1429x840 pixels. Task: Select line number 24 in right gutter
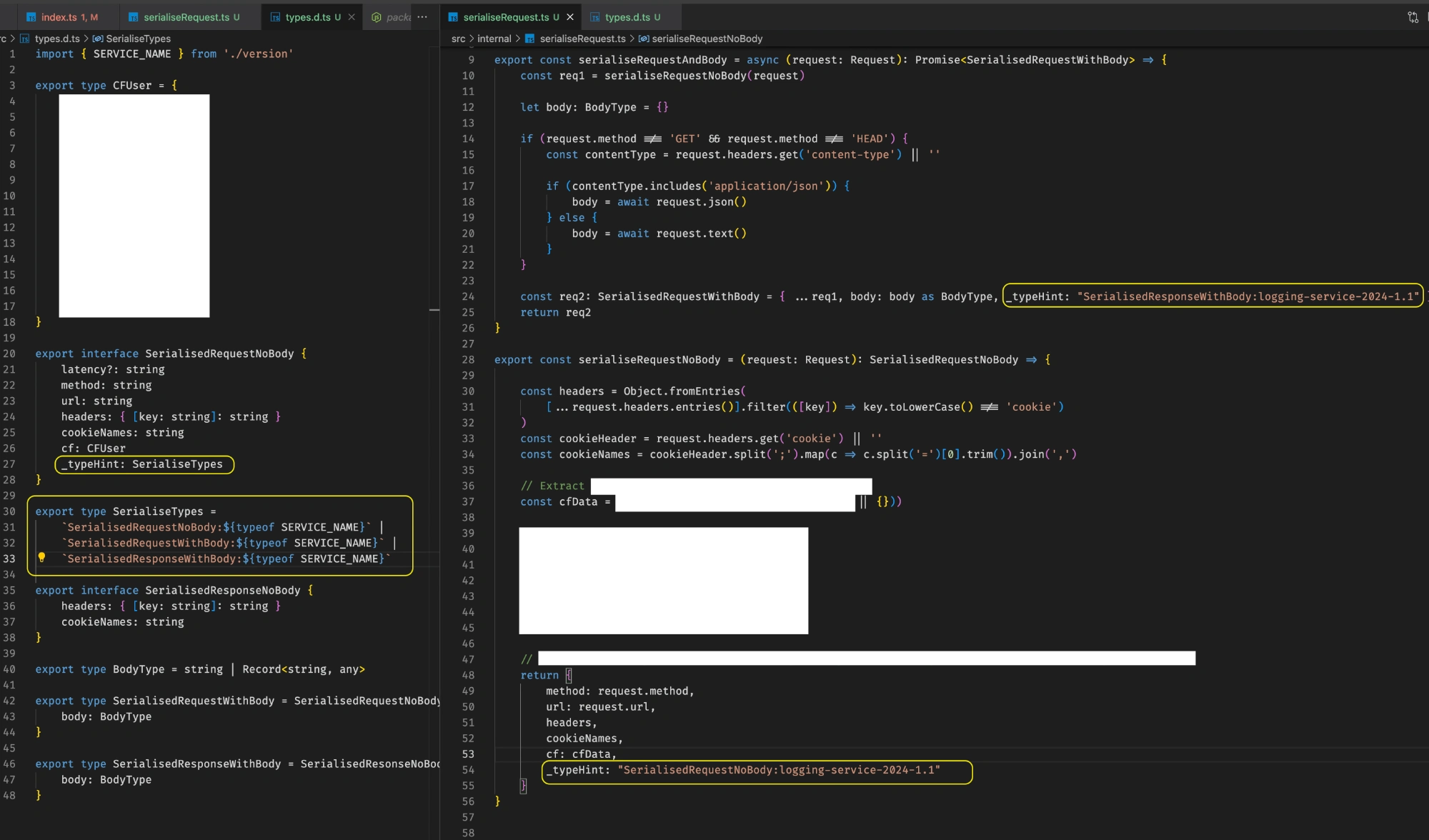pos(468,296)
